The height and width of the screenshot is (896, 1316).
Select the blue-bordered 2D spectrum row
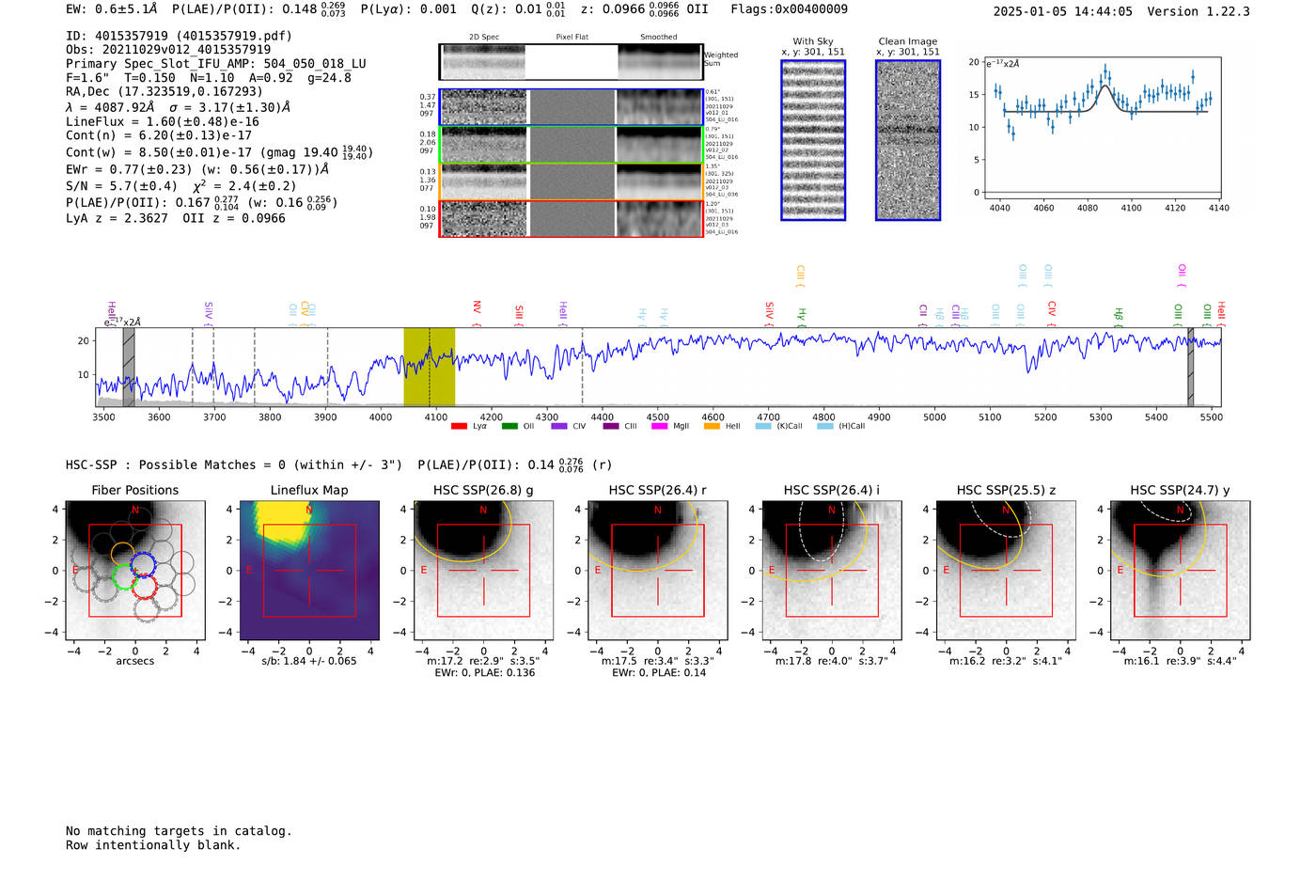click(x=572, y=107)
